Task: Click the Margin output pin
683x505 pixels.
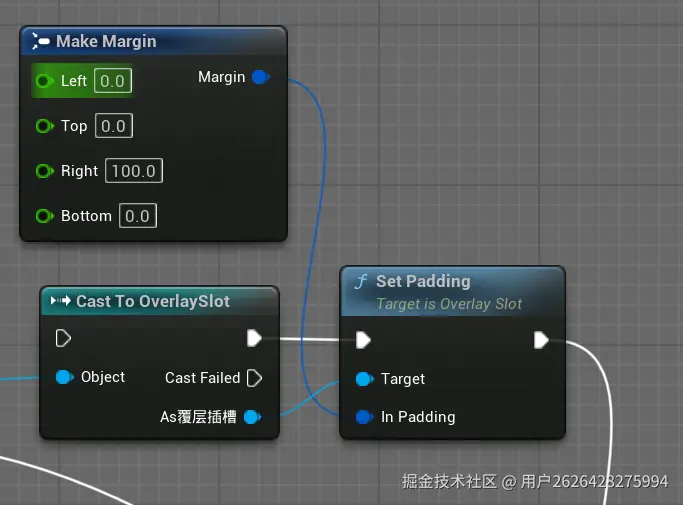Action: click(x=260, y=77)
